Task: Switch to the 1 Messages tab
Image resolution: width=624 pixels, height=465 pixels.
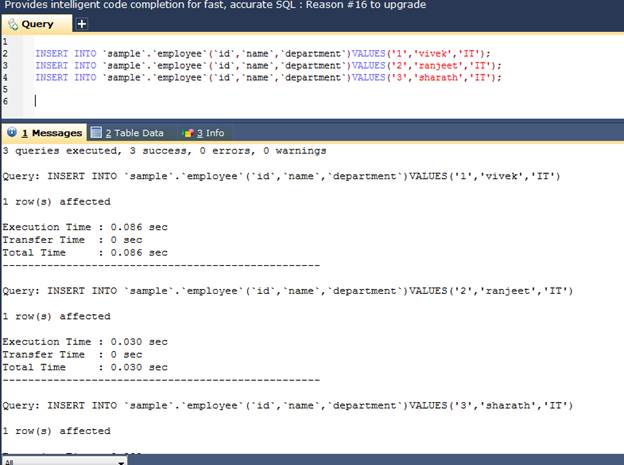Action: (44, 133)
